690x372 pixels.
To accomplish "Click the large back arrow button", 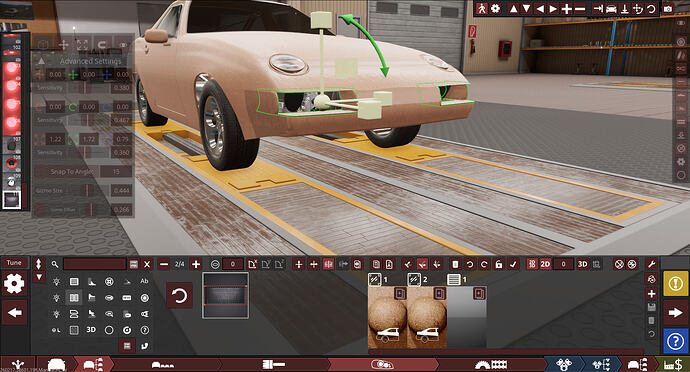I will [15, 313].
